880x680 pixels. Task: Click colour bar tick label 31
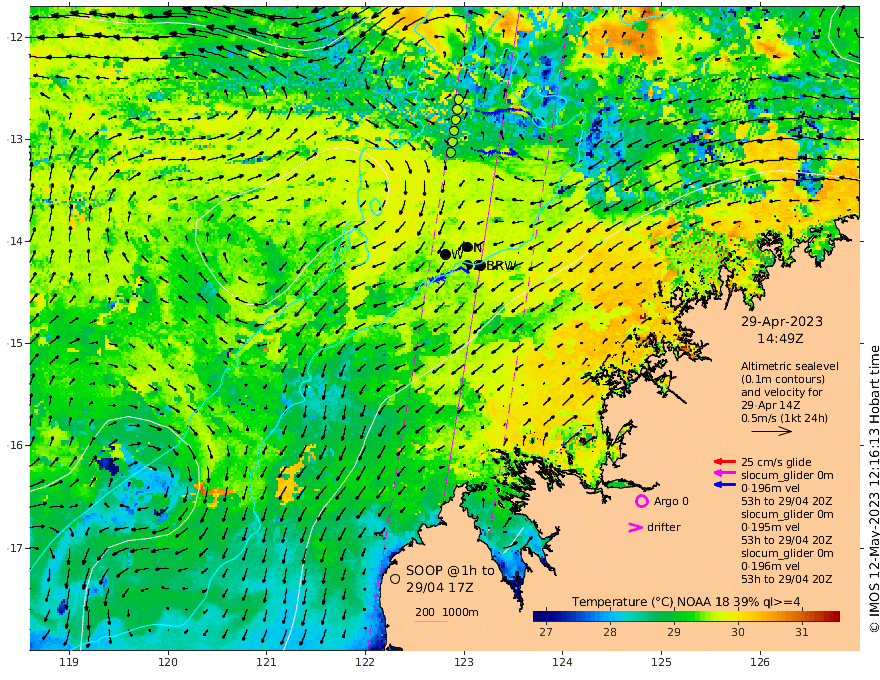click(x=801, y=632)
